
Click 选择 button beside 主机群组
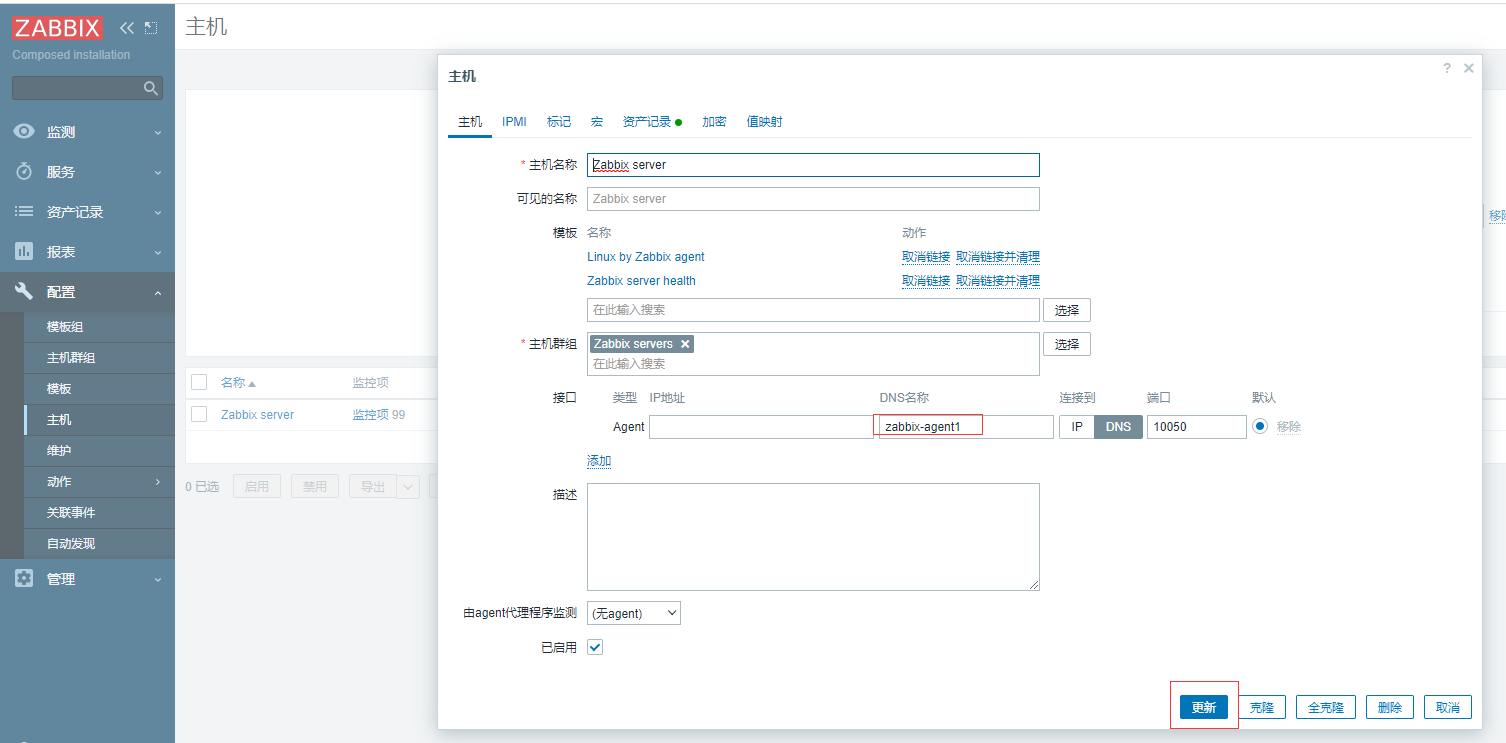[x=1067, y=344]
